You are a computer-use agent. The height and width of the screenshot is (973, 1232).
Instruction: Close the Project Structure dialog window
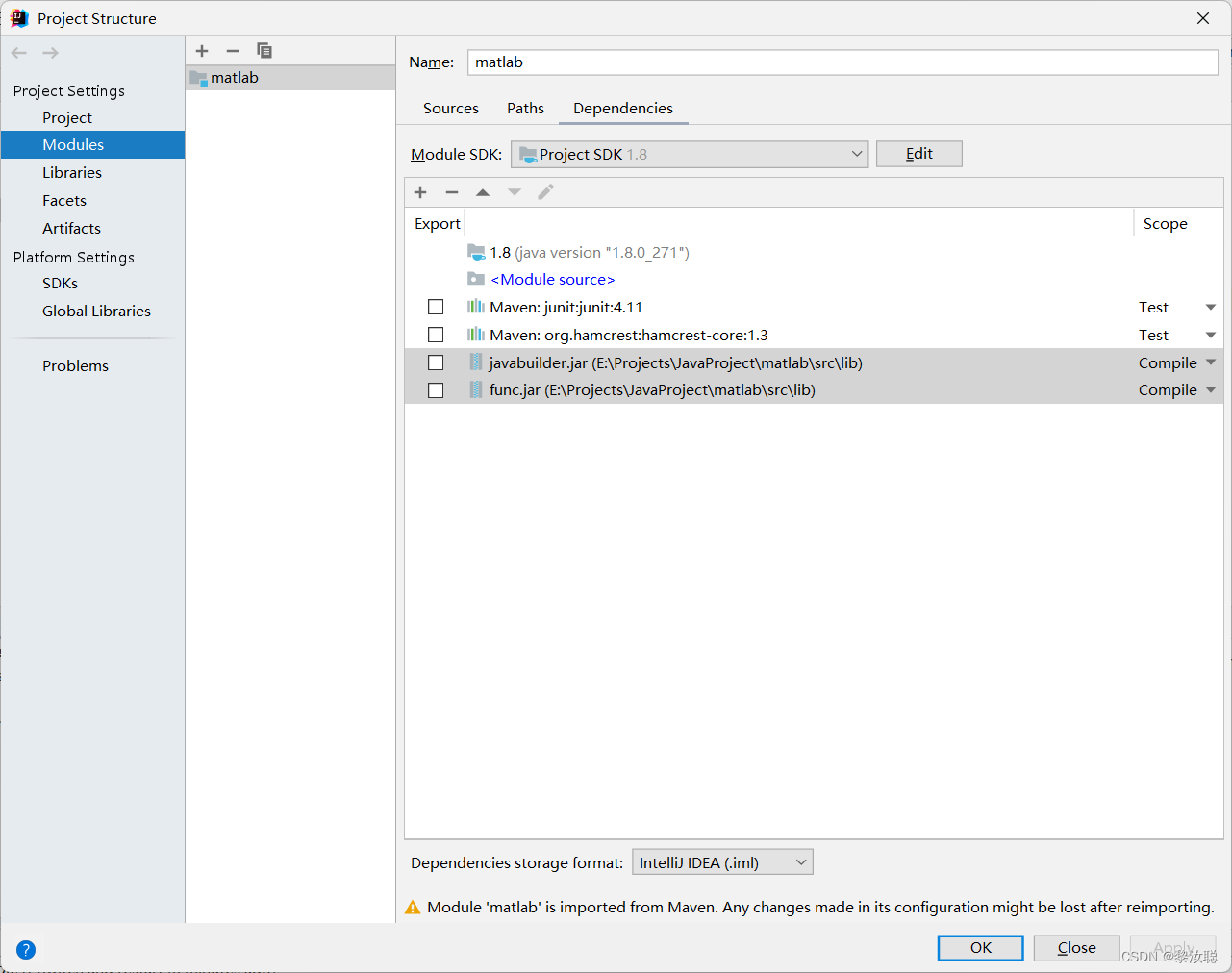point(1203,18)
